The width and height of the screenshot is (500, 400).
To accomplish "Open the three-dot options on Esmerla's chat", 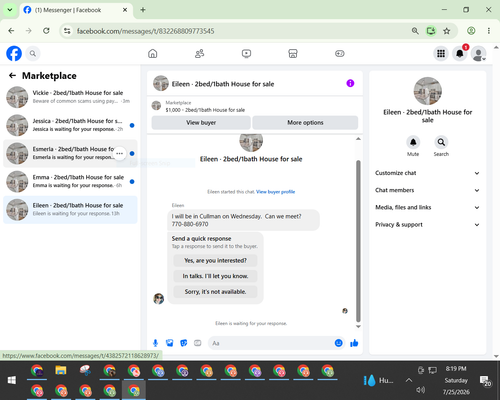I will 120,153.
